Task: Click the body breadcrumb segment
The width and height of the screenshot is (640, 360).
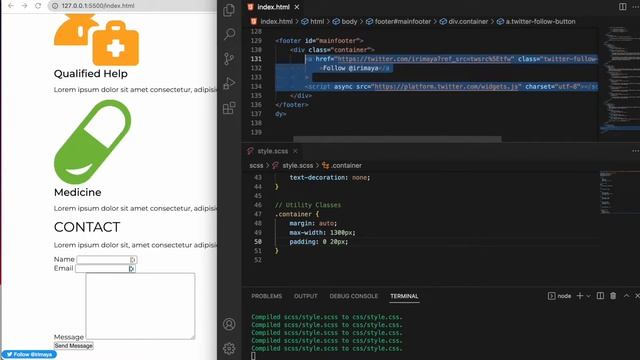Action: click(345, 22)
